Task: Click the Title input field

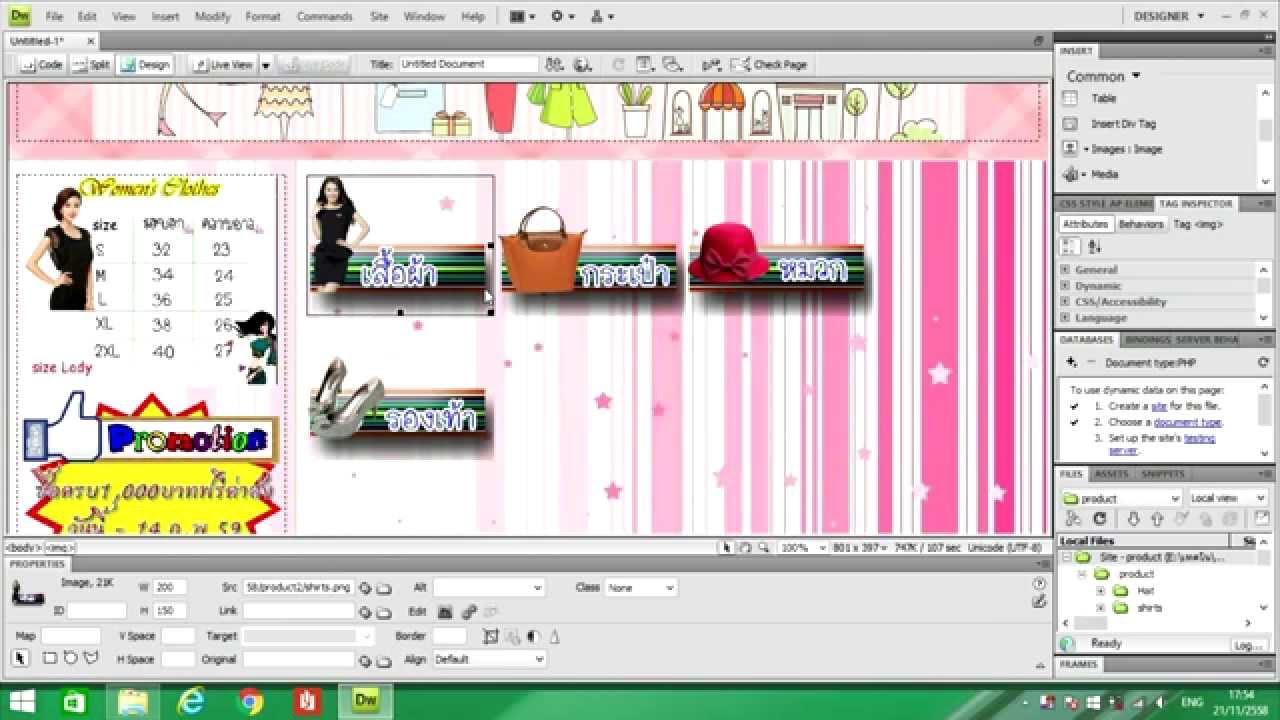Action: tap(469, 64)
